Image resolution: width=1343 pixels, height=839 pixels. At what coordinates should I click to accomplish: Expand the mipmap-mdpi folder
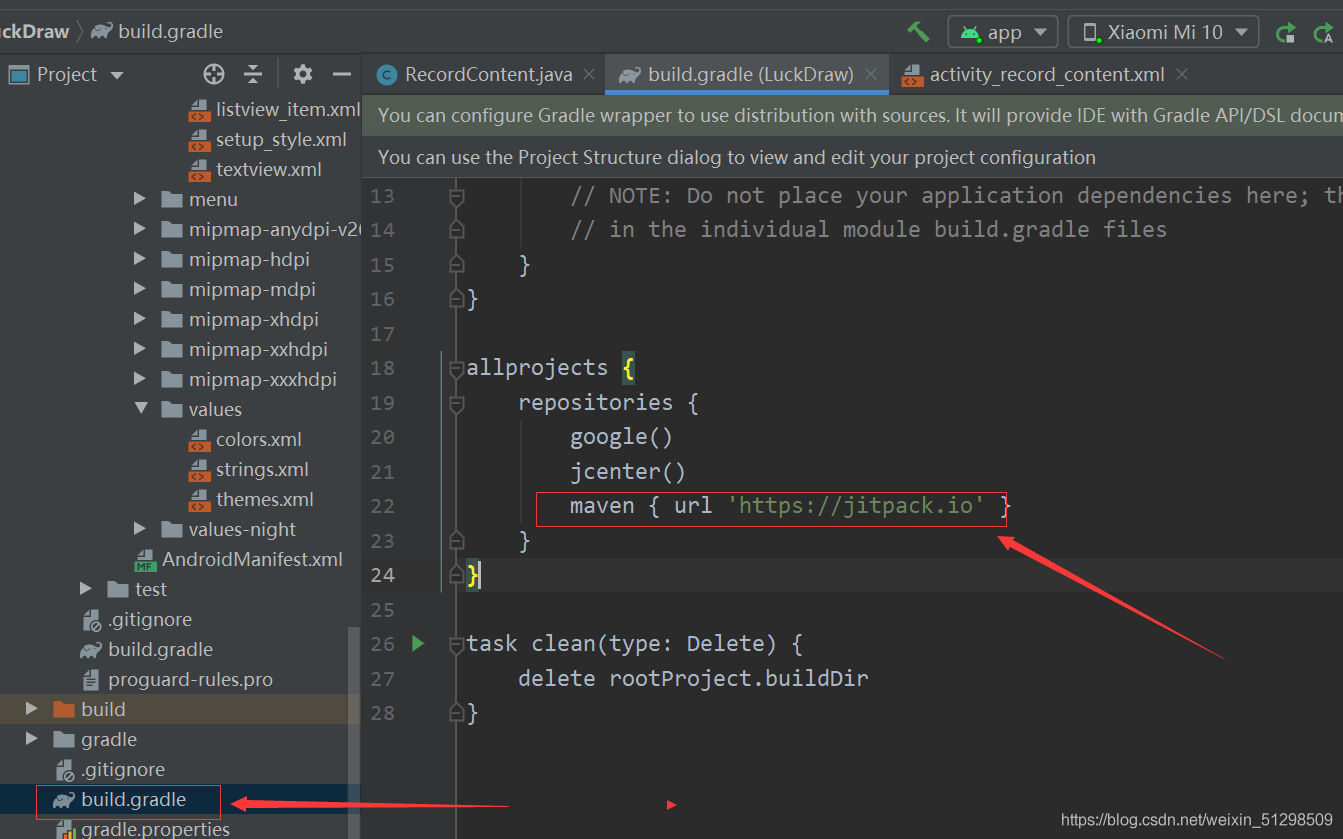click(140, 290)
